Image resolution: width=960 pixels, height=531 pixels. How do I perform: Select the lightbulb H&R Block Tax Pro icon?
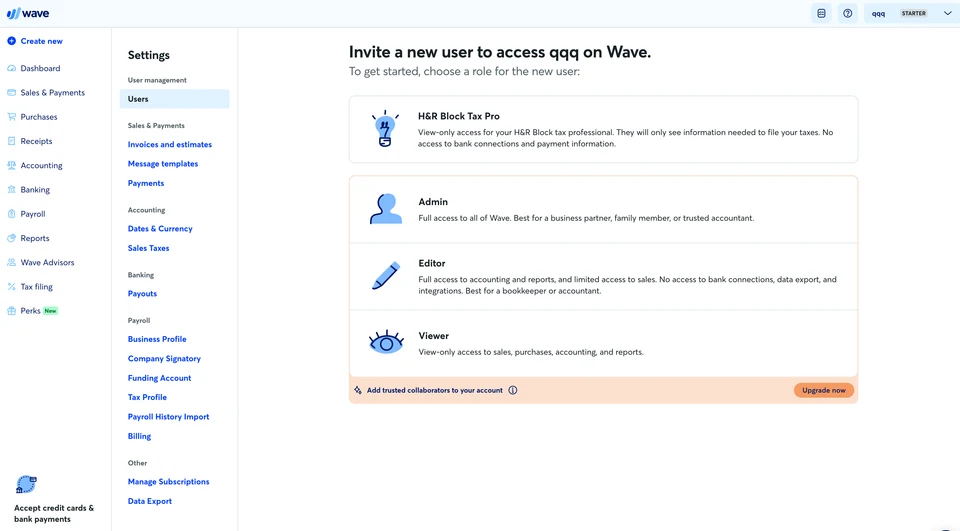[x=385, y=129]
